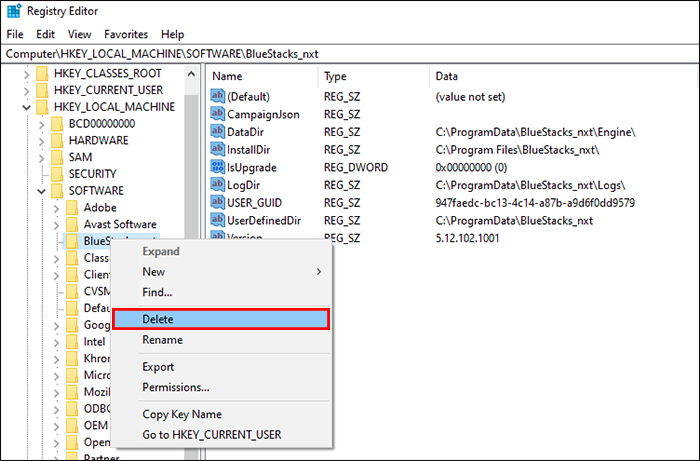Click the Adobe folder icon

pos(72,208)
